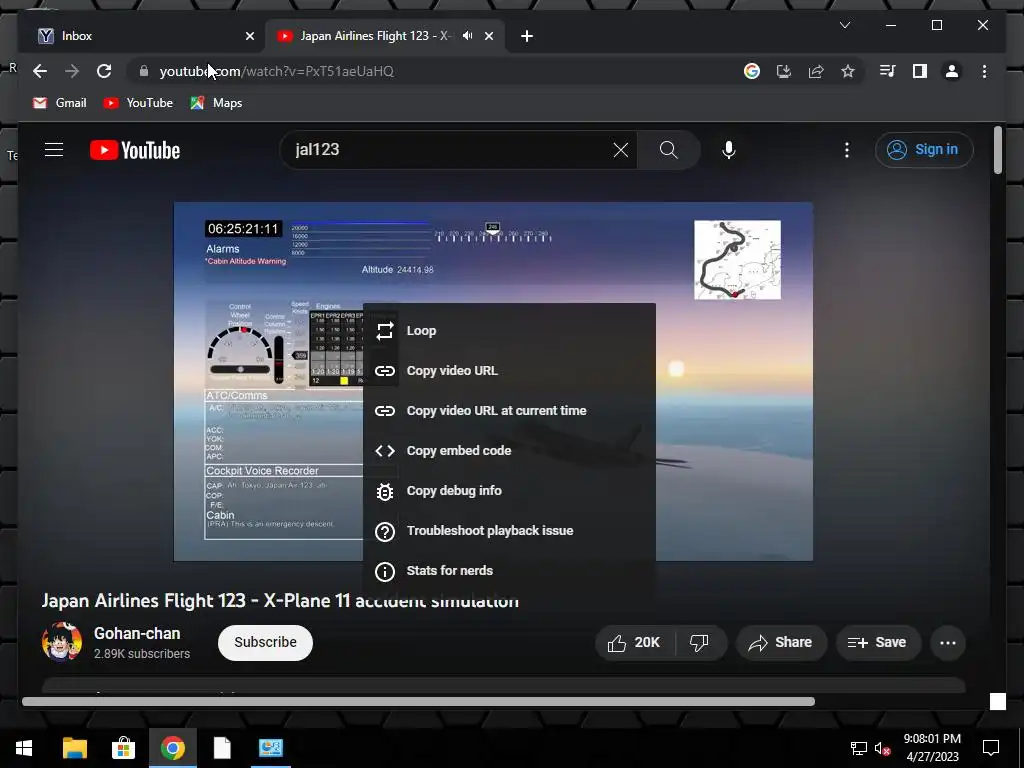The image size is (1024, 768).
Task: Go forward in browser history
Action: pyautogui.click(x=72, y=71)
